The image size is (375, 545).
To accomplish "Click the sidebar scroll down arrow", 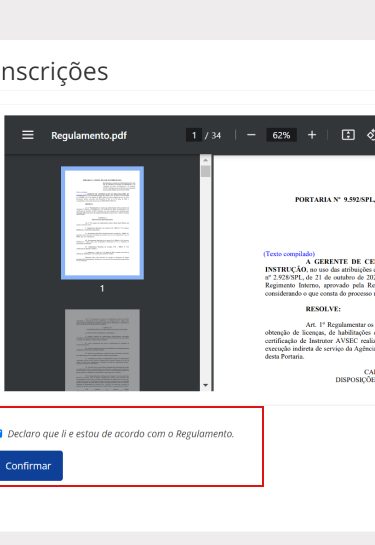I will click(205, 385).
